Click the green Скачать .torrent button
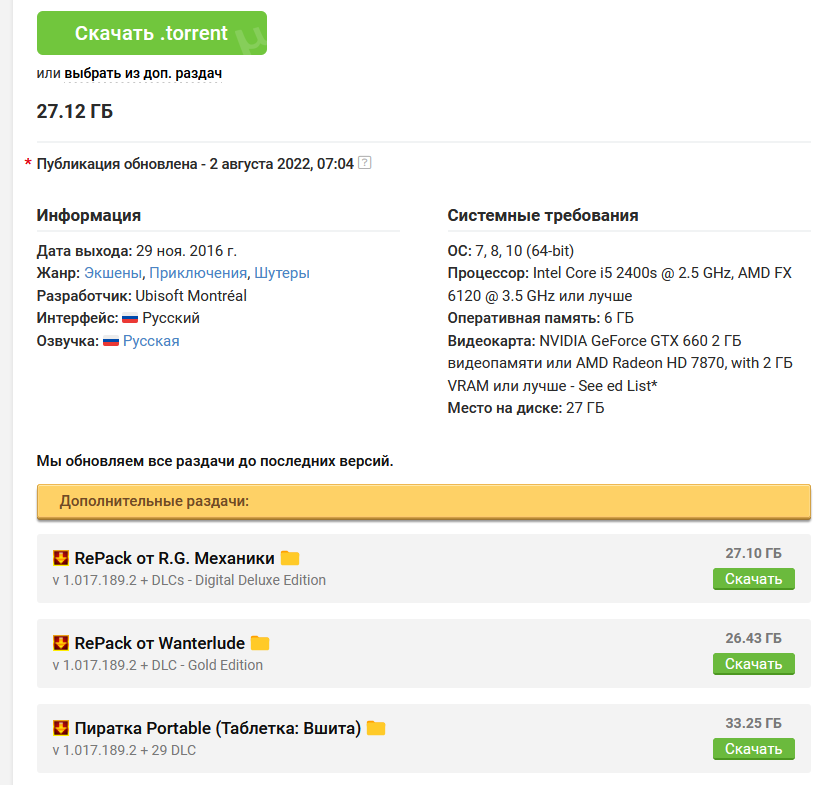825x785 pixels. point(152,33)
